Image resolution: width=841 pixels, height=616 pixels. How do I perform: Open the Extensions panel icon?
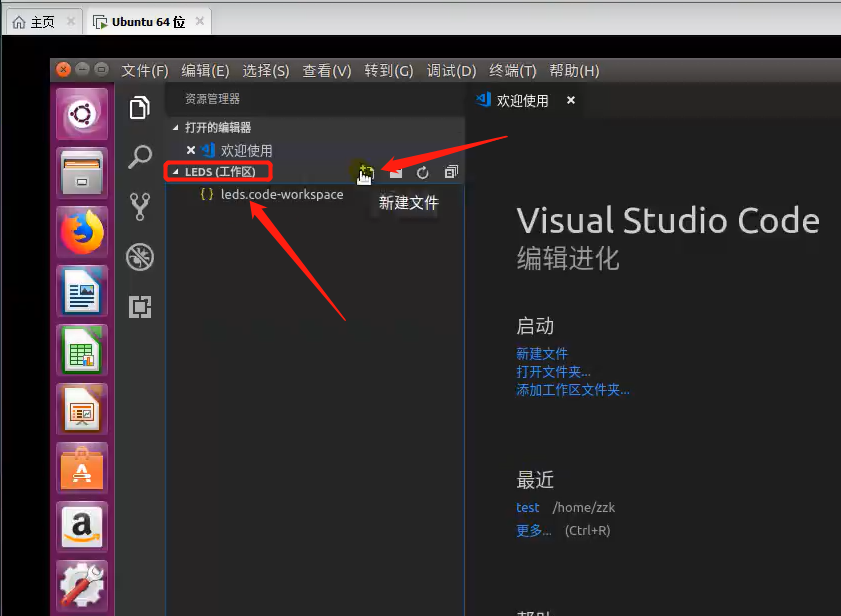[x=140, y=307]
